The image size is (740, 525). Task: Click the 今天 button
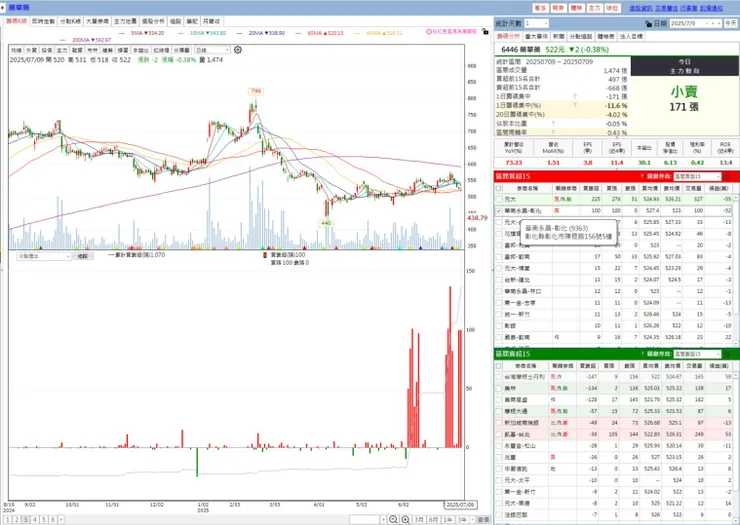[x=731, y=23]
